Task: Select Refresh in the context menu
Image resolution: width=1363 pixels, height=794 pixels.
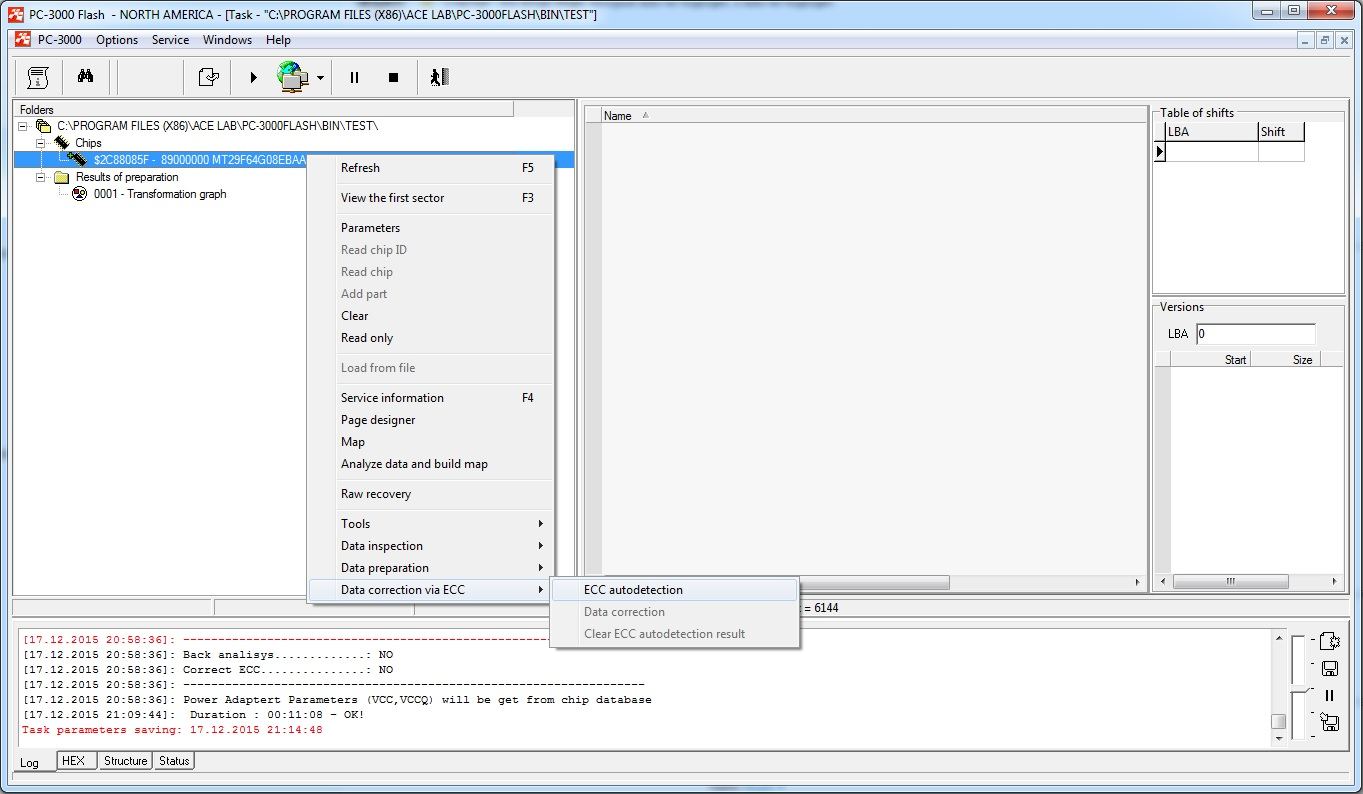Action: pyautogui.click(x=431, y=168)
